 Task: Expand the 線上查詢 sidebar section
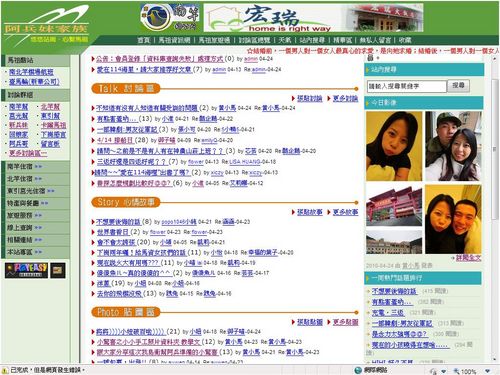pos(36,228)
